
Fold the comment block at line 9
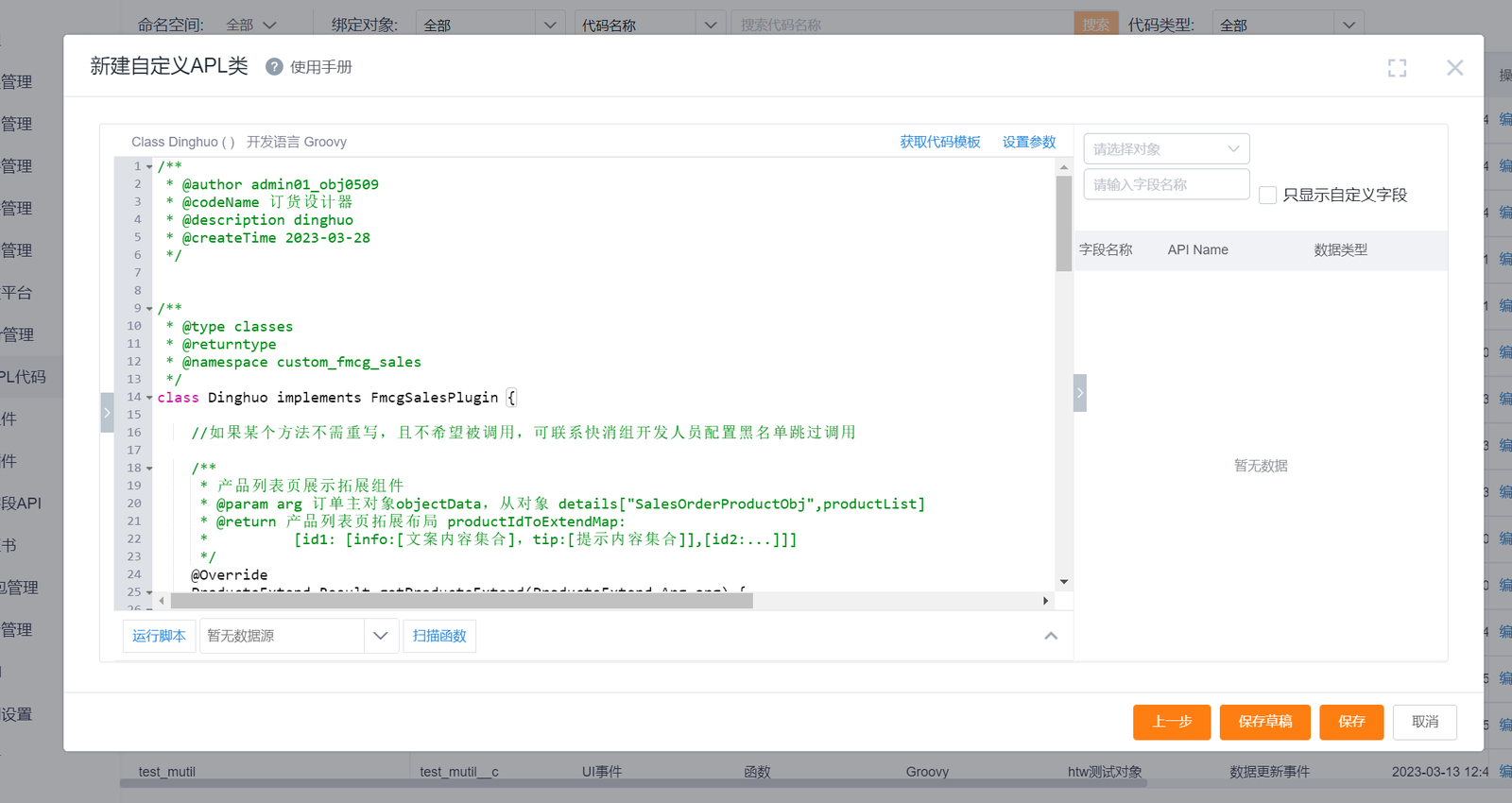(149, 309)
